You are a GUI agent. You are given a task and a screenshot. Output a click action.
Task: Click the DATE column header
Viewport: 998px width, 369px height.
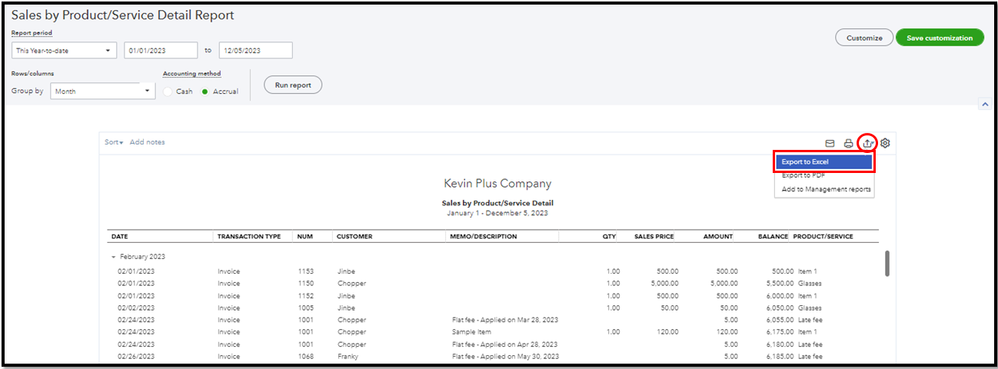pyautogui.click(x=120, y=237)
